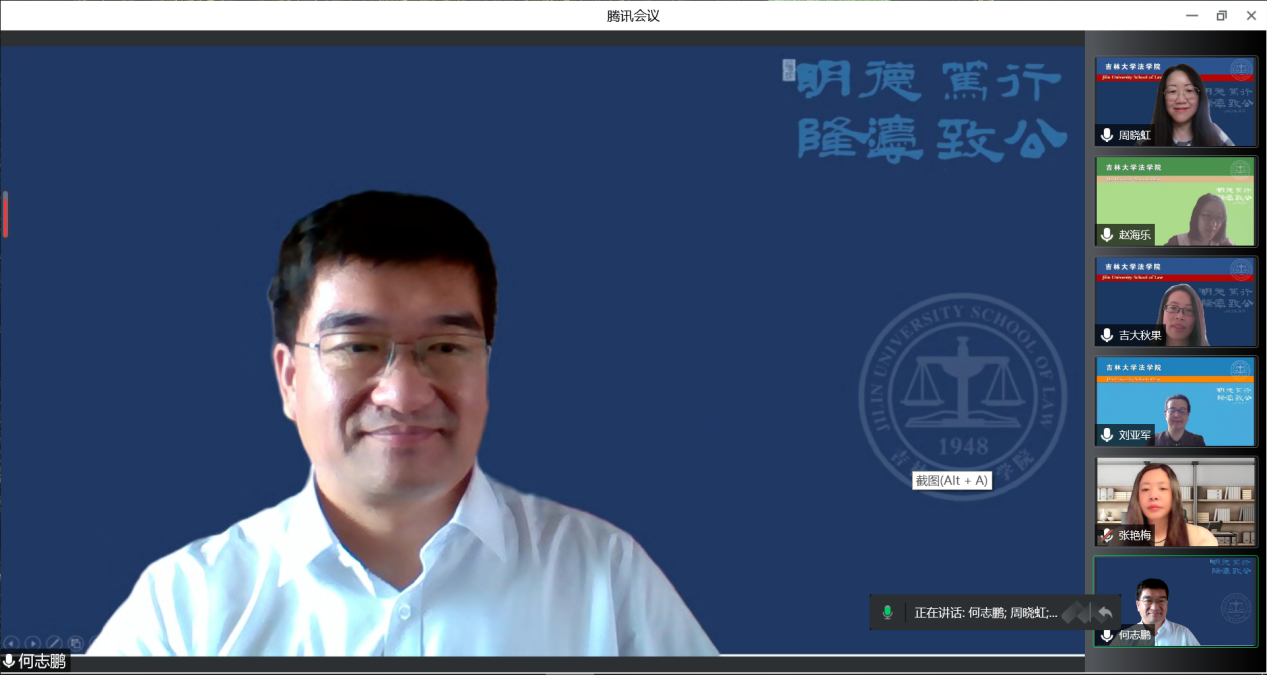The width and height of the screenshot is (1267, 675).
Task: Click the 正在讲话 speaker list text
Action: point(985,612)
